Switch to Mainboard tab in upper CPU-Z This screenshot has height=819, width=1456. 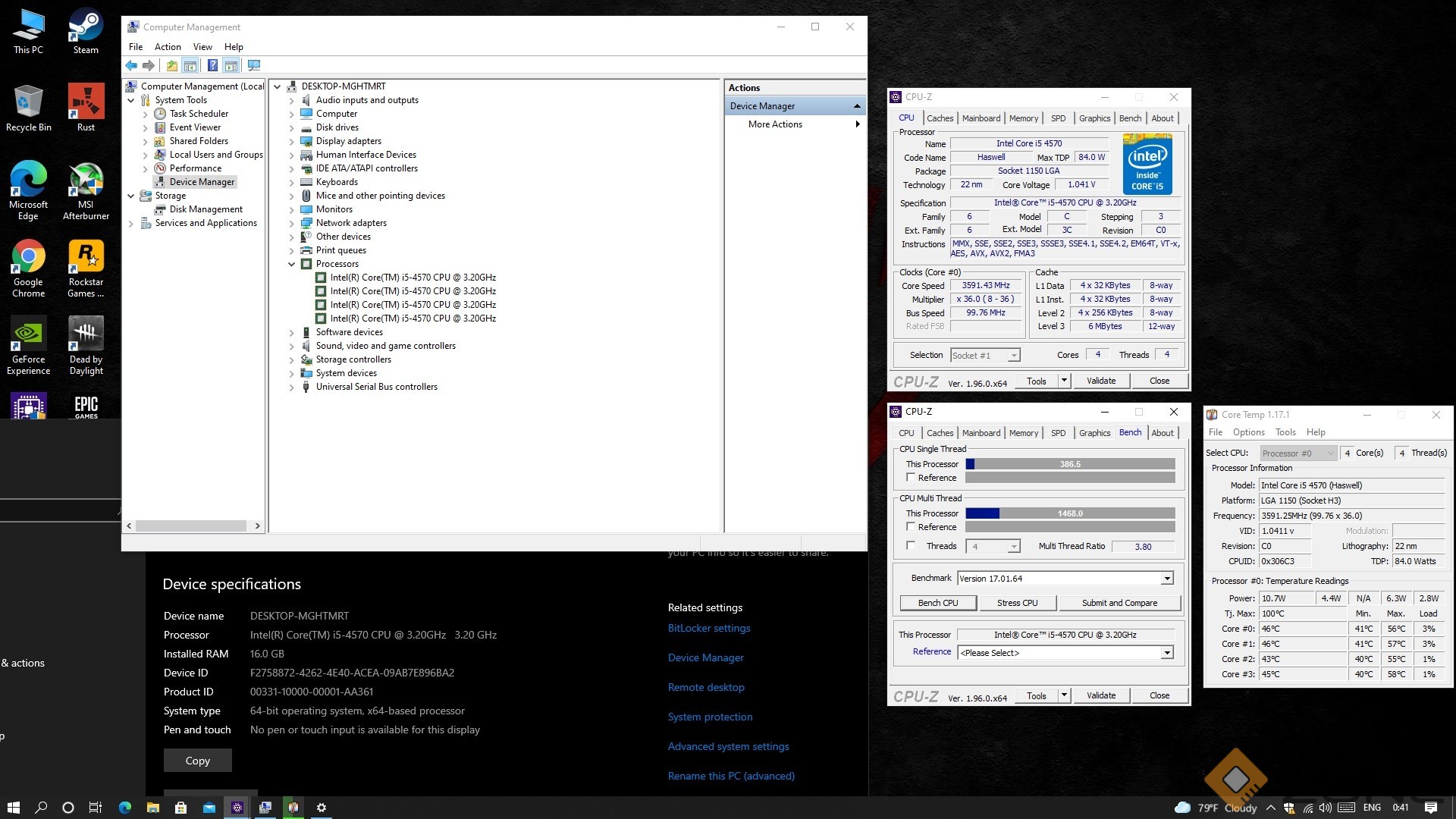click(x=981, y=118)
